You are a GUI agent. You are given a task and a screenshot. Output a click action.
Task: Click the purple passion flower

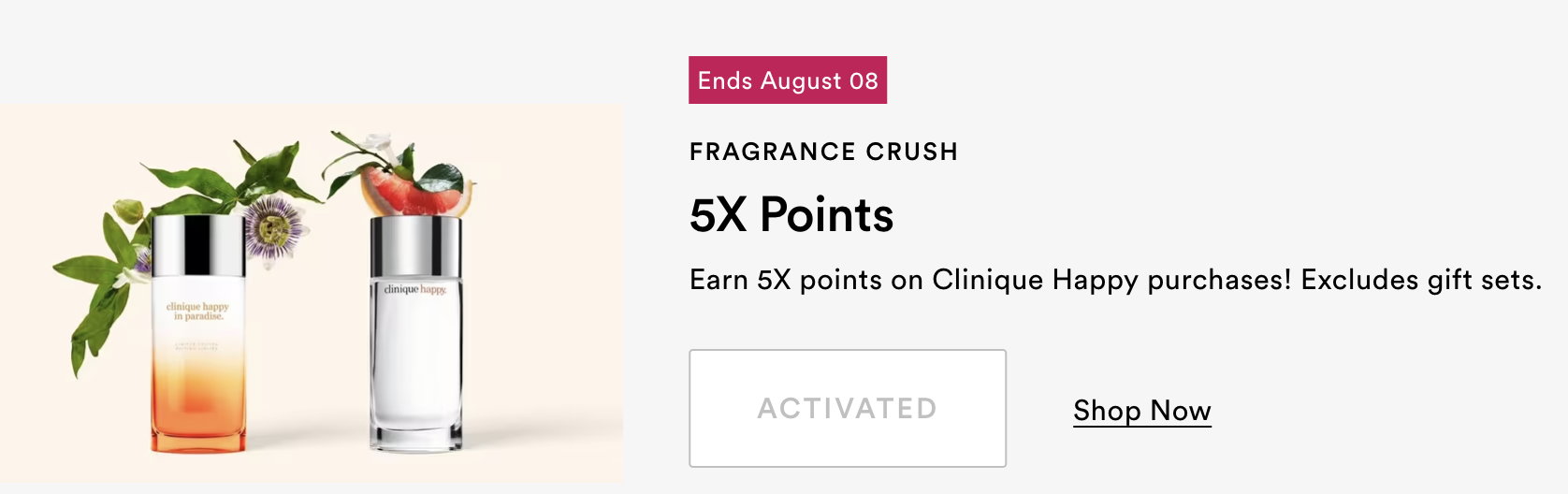271,228
